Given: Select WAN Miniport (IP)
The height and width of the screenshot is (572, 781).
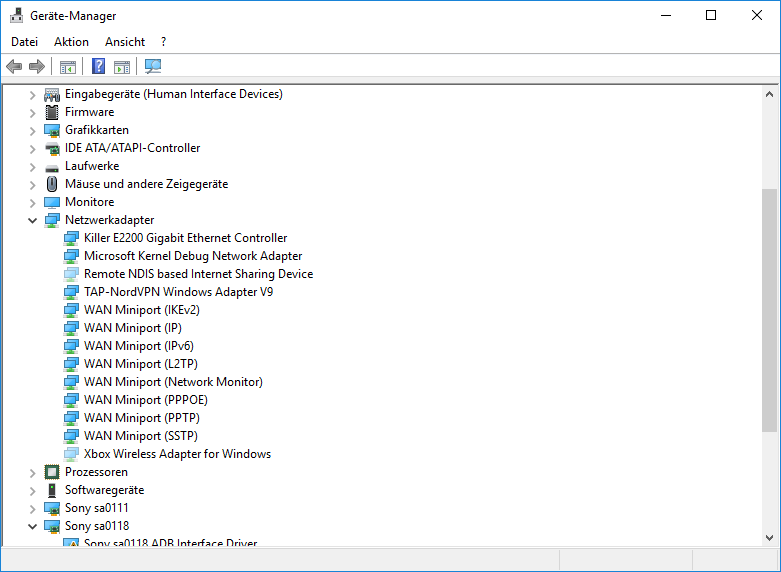Looking at the screenshot, I should (132, 328).
